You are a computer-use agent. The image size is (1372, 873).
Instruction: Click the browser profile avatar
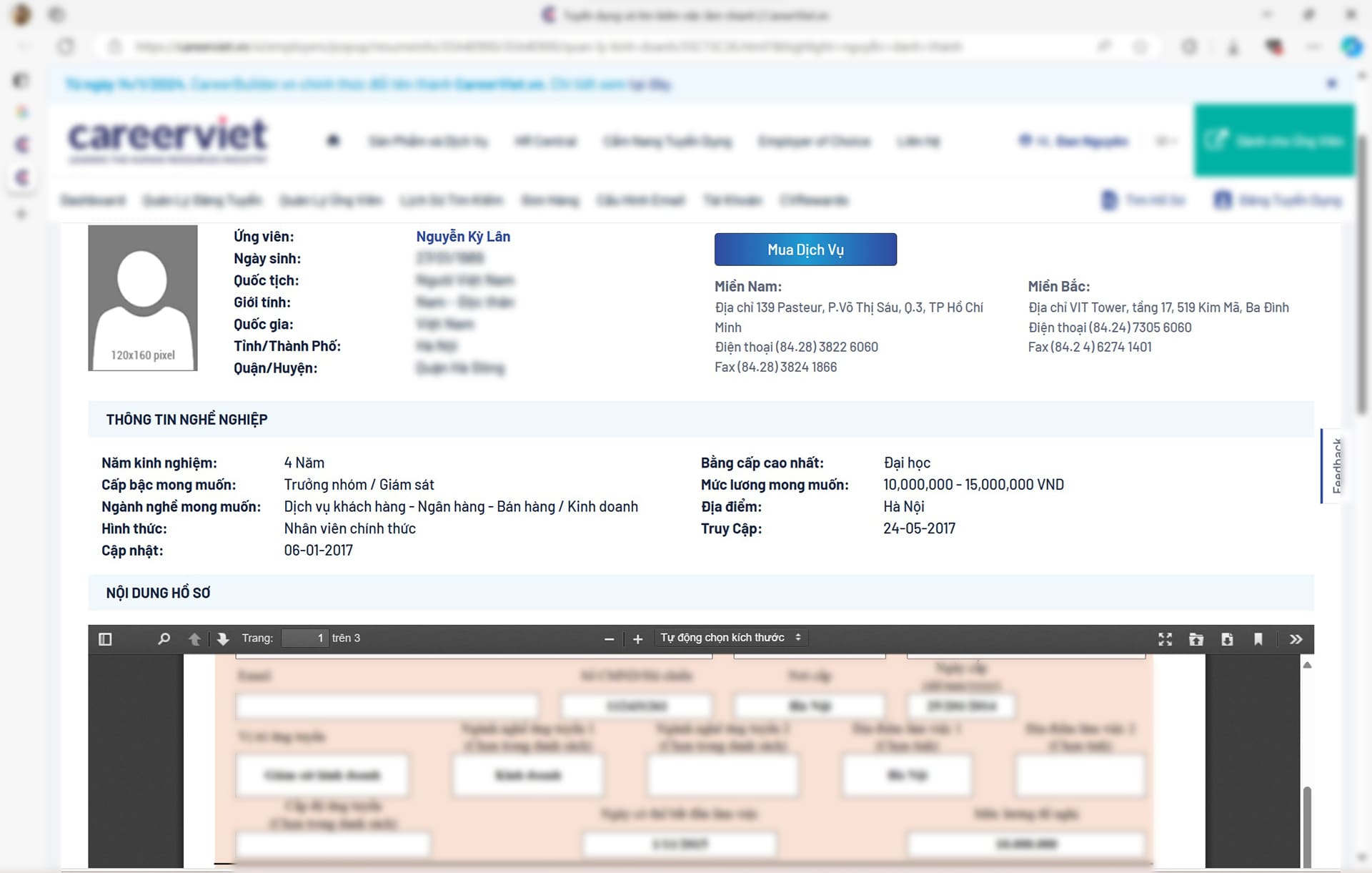point(21,14)
